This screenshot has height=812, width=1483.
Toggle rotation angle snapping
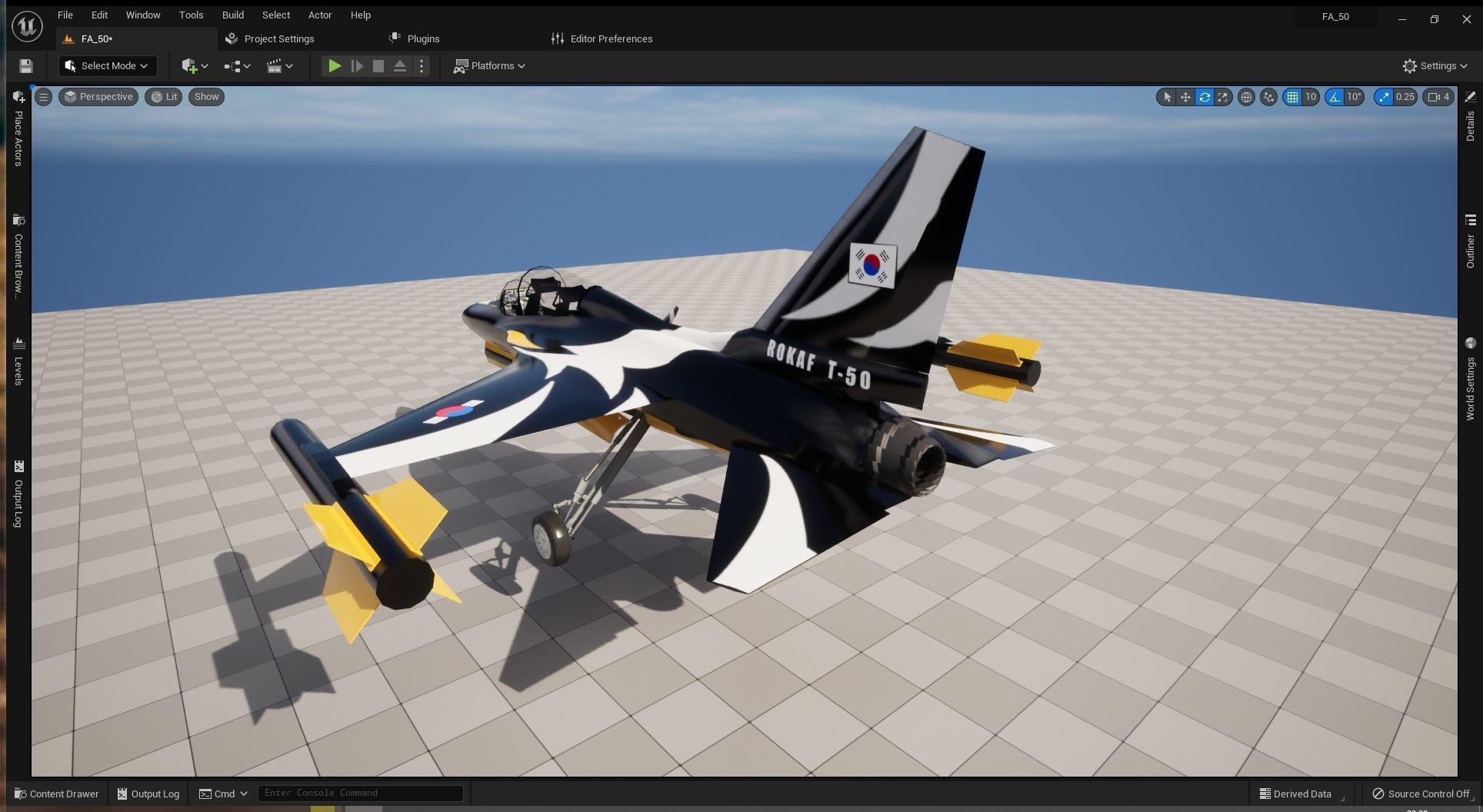[x=1335, y=97]
